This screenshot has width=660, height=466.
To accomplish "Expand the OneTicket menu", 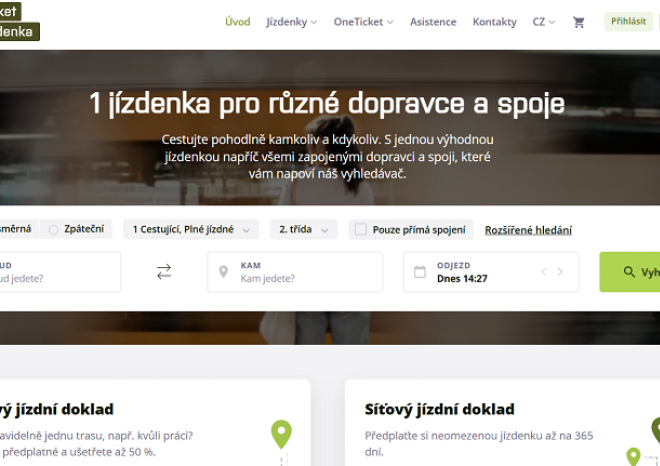I will [364, 22].
